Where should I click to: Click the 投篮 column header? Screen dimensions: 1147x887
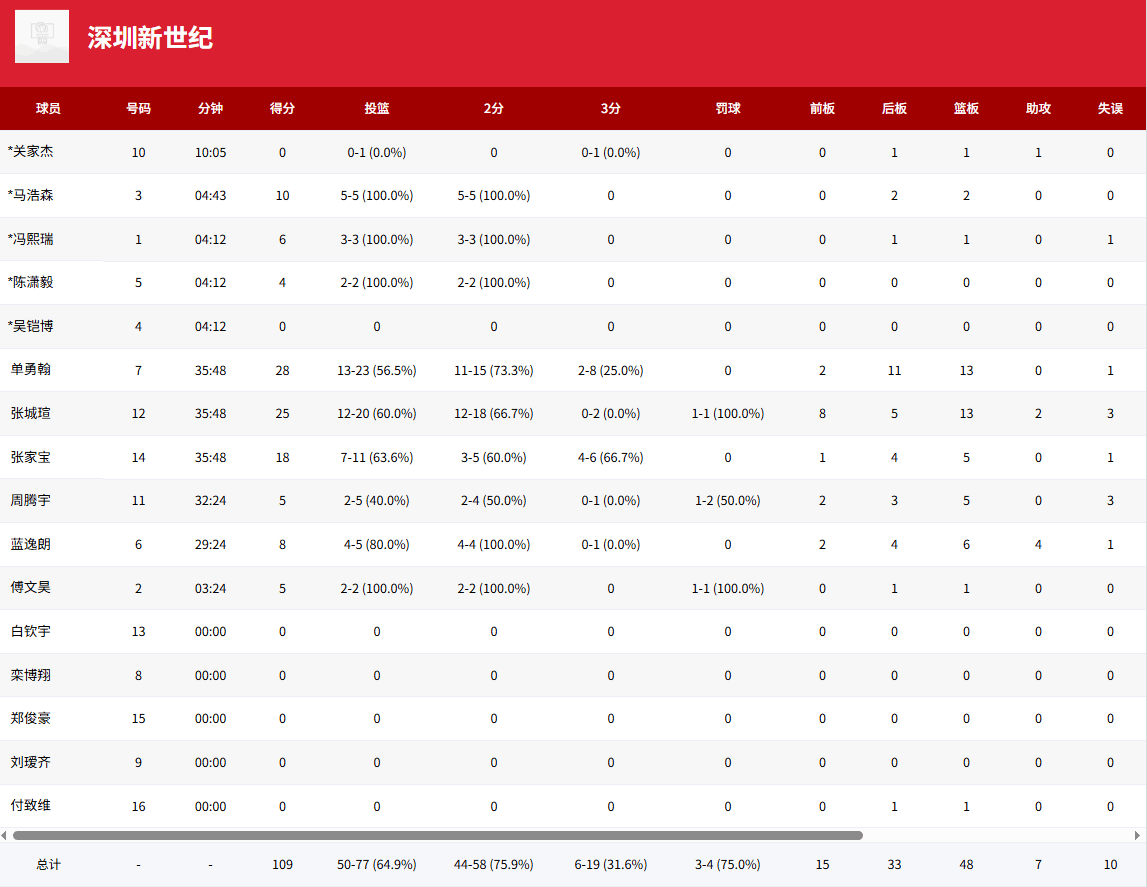[377, 108]
